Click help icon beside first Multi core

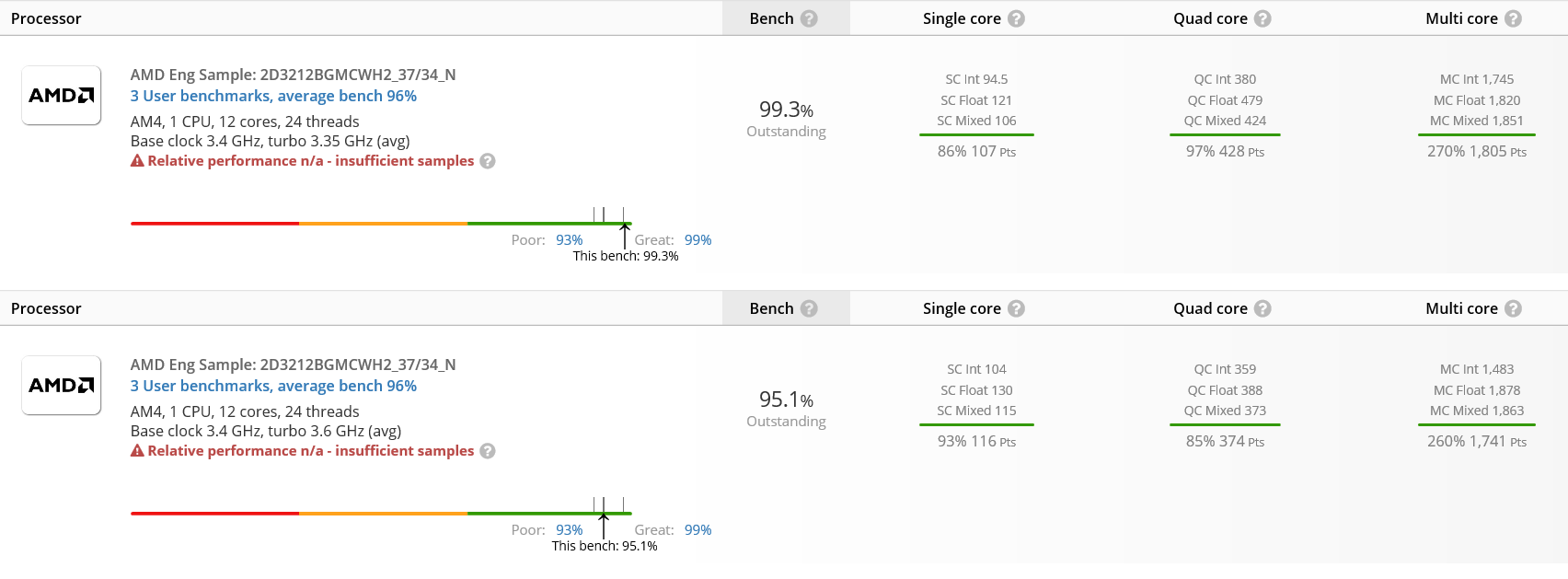1513,18
